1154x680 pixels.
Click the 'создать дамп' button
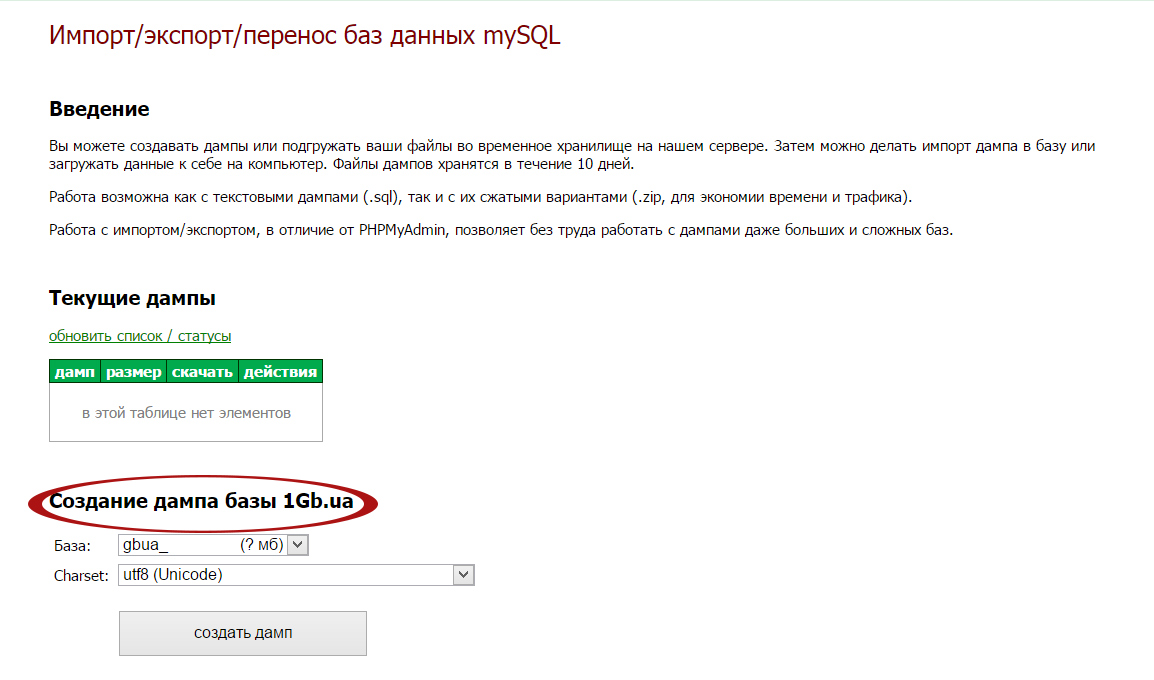243,633
